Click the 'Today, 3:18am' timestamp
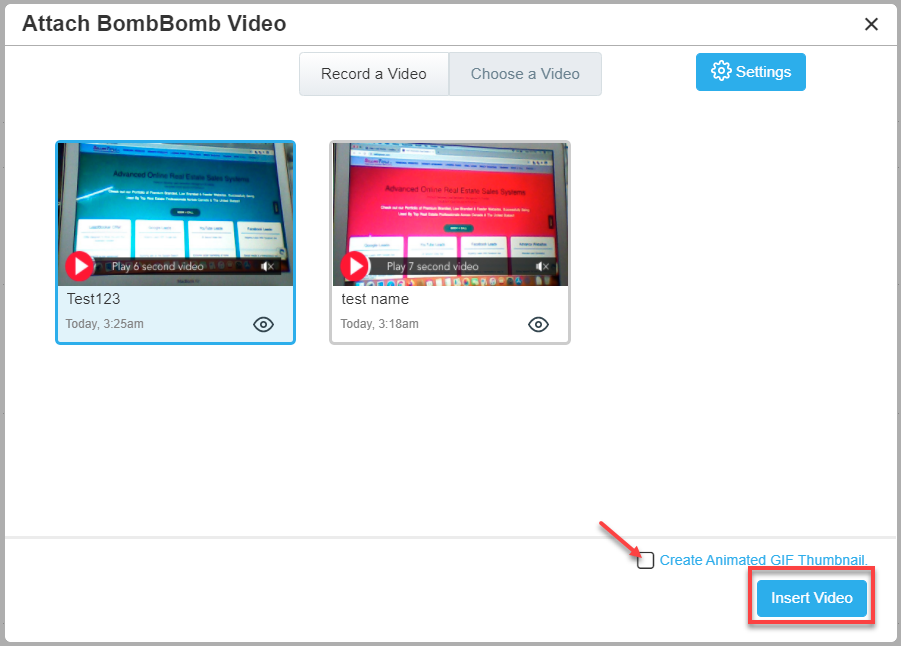Viewport: 901px width, 646px height. [x=380, y=324]
